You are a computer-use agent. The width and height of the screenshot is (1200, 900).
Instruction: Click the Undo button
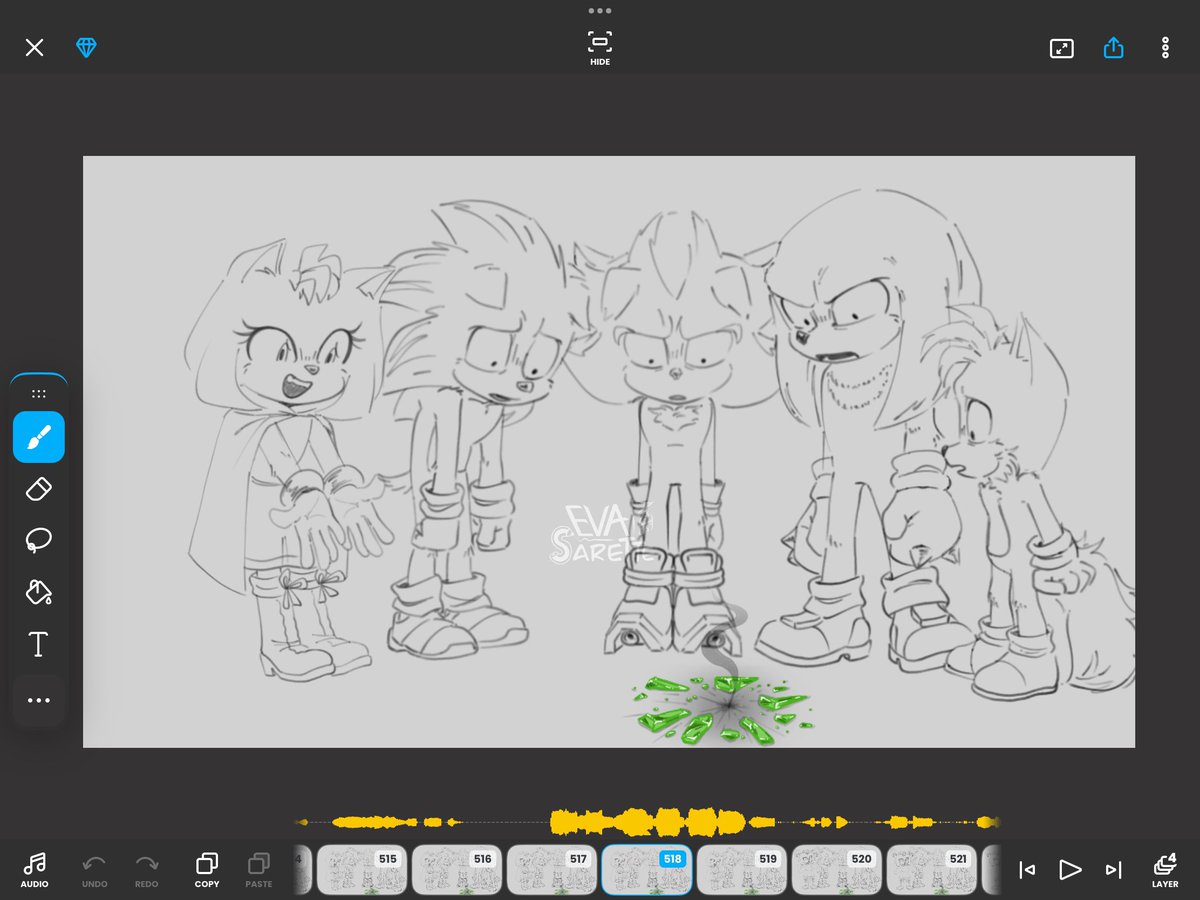click(94, 870)
